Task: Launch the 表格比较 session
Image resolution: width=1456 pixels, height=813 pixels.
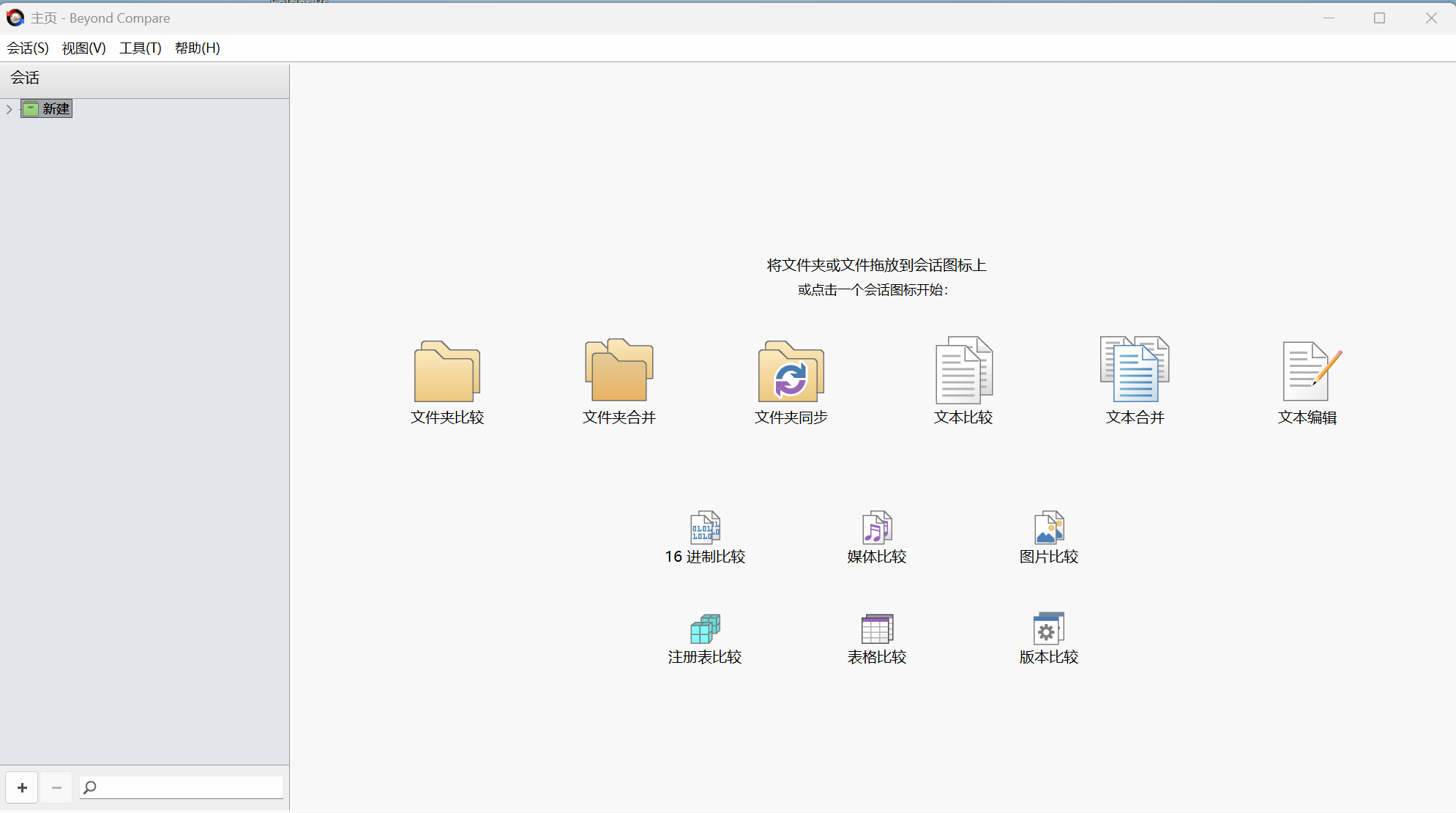Action: point(876,636)
